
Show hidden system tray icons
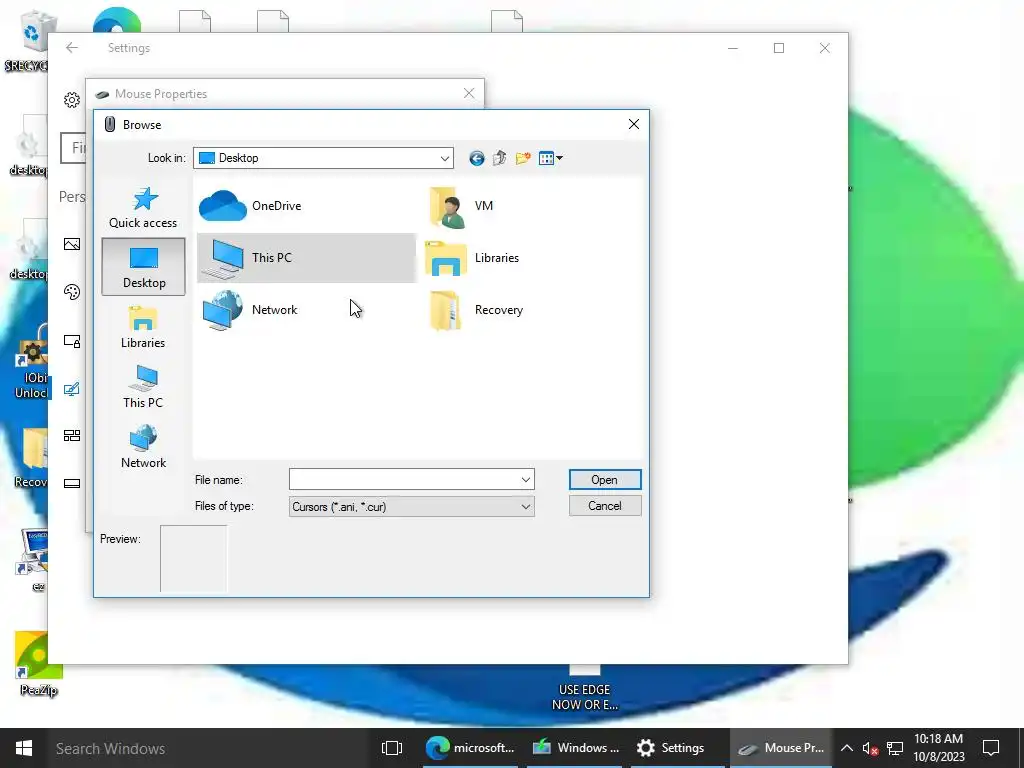(846, 748)
